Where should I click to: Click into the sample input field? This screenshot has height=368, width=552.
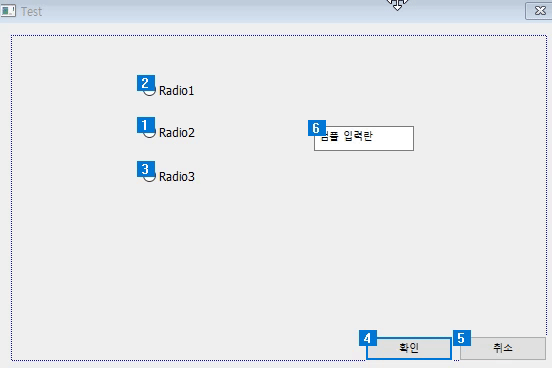[x=364, y=138]
